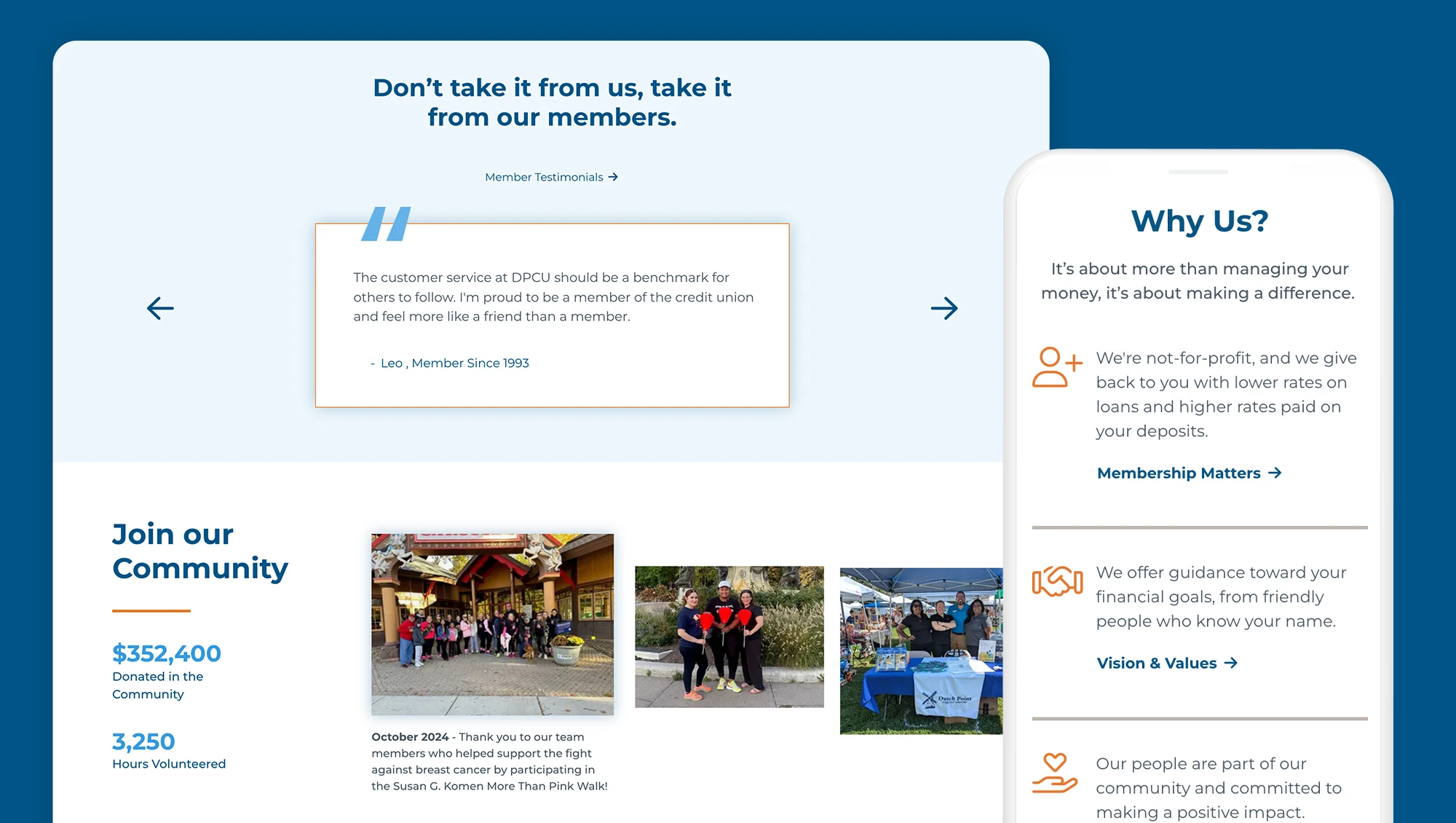This screenshot has height=823, width=1456.
Task: Open the Membership Matters link
Action: (1189, 473)
